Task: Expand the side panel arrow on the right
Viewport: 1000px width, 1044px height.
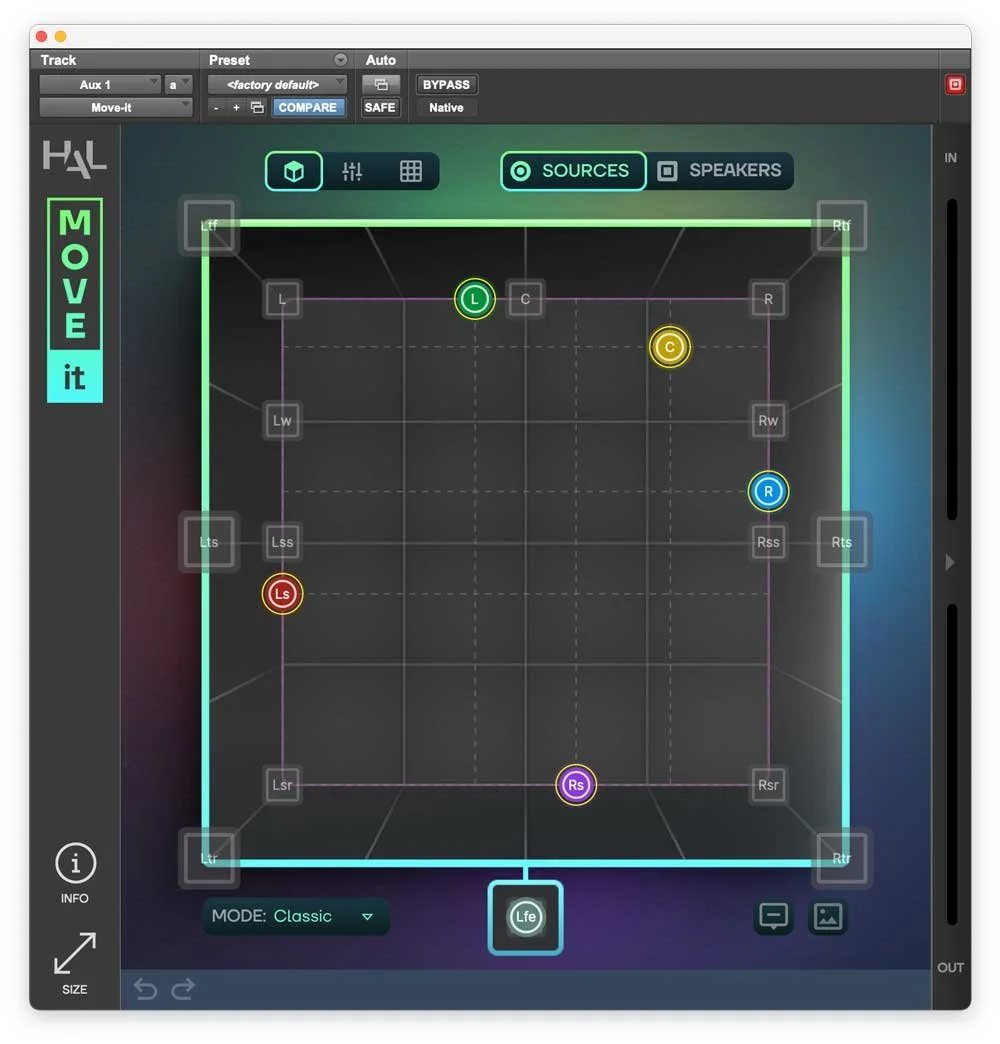Action: tap(950, 563)
